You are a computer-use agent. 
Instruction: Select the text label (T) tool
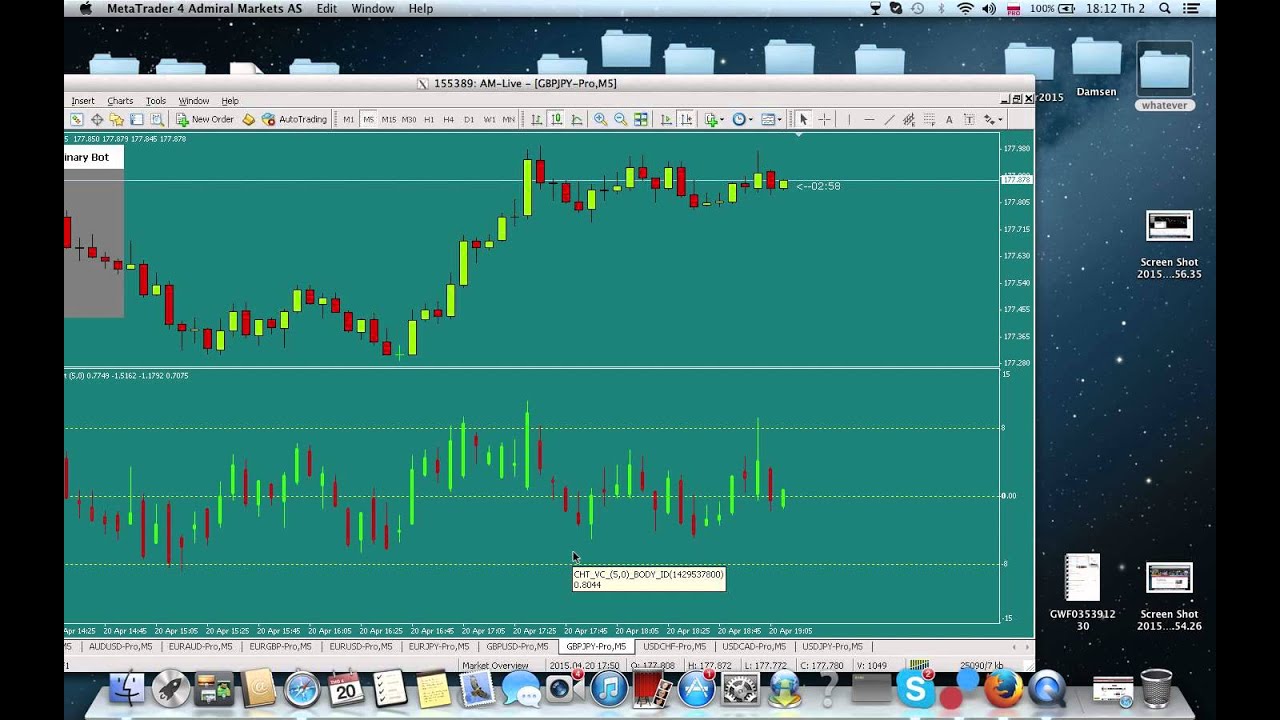[x=969, y=119]
